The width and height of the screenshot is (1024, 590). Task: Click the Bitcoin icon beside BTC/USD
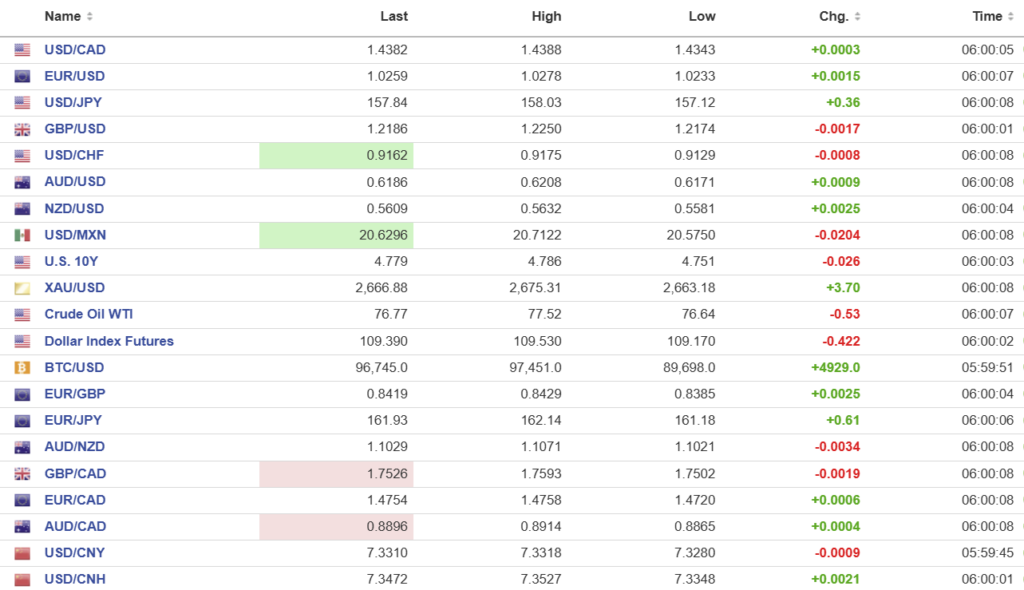tap(22, 368)
